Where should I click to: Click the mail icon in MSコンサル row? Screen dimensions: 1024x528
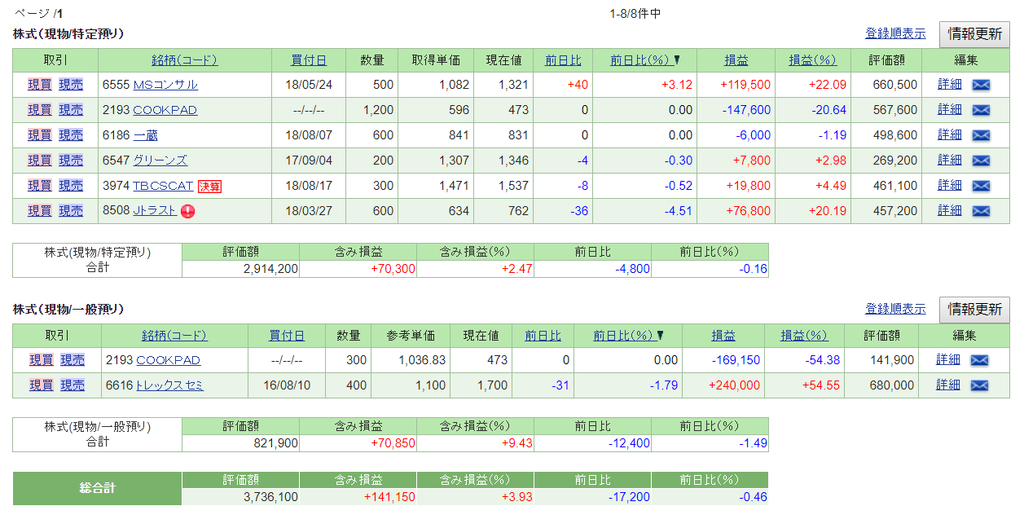(981, 85)
